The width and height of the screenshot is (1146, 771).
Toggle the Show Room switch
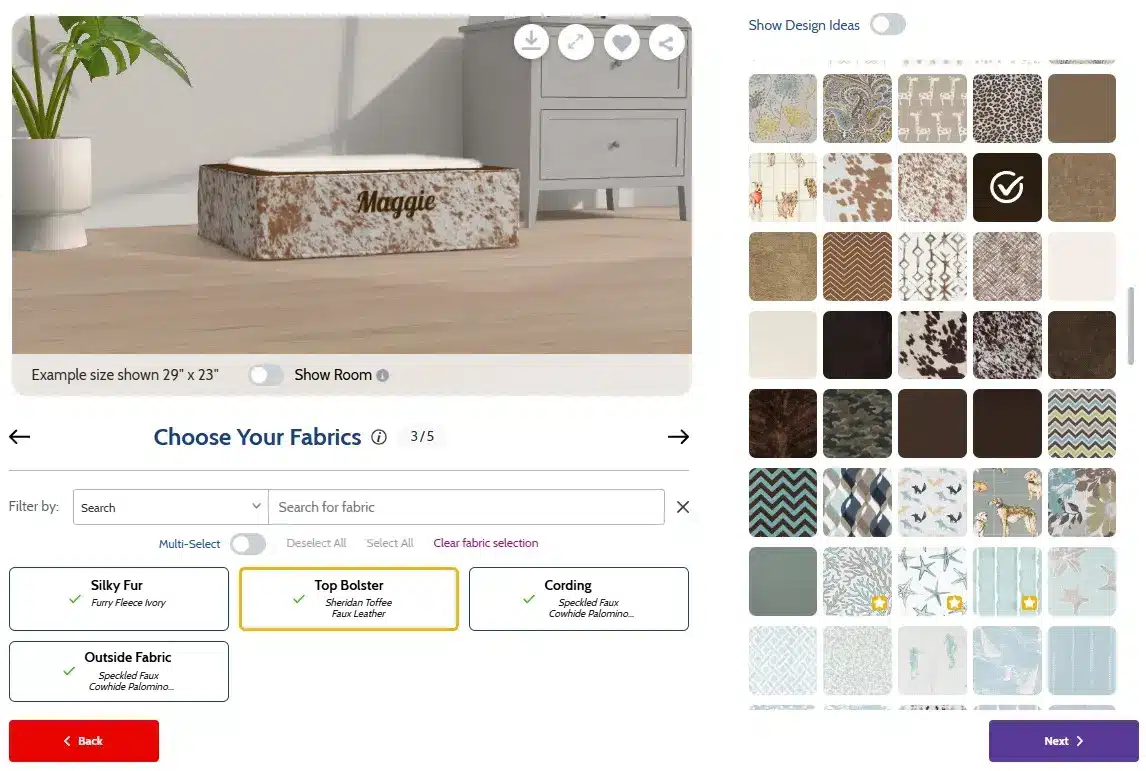coord(266,375)
